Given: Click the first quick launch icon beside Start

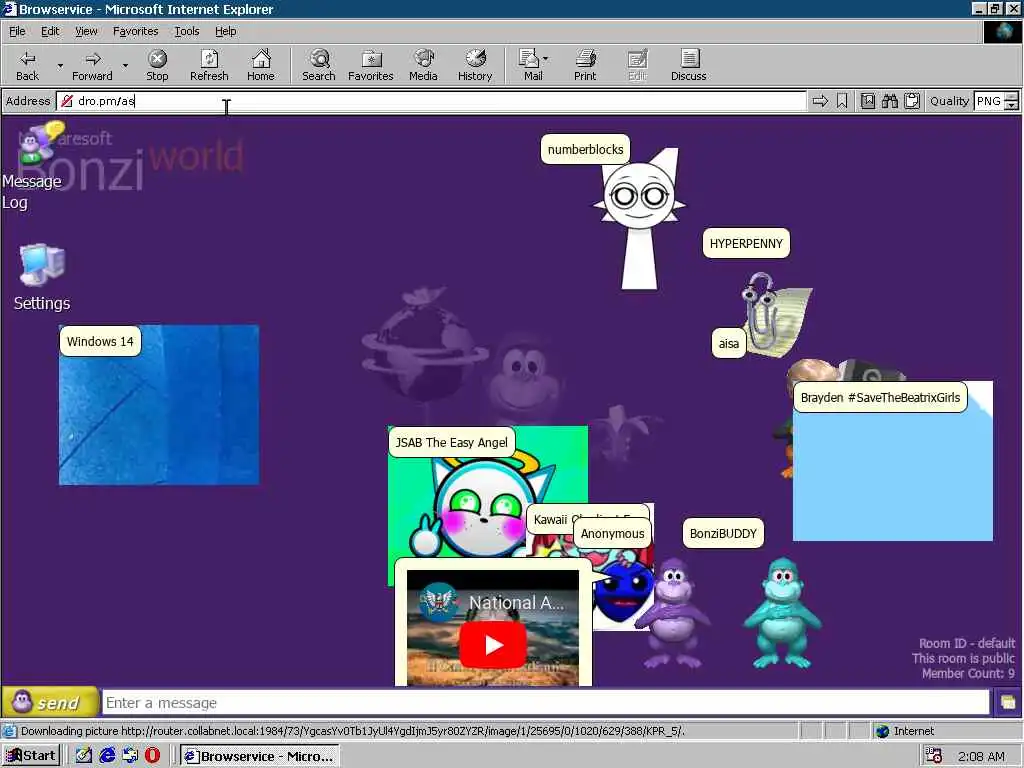Looking at the screenshot, I should [x=84, y=756].
